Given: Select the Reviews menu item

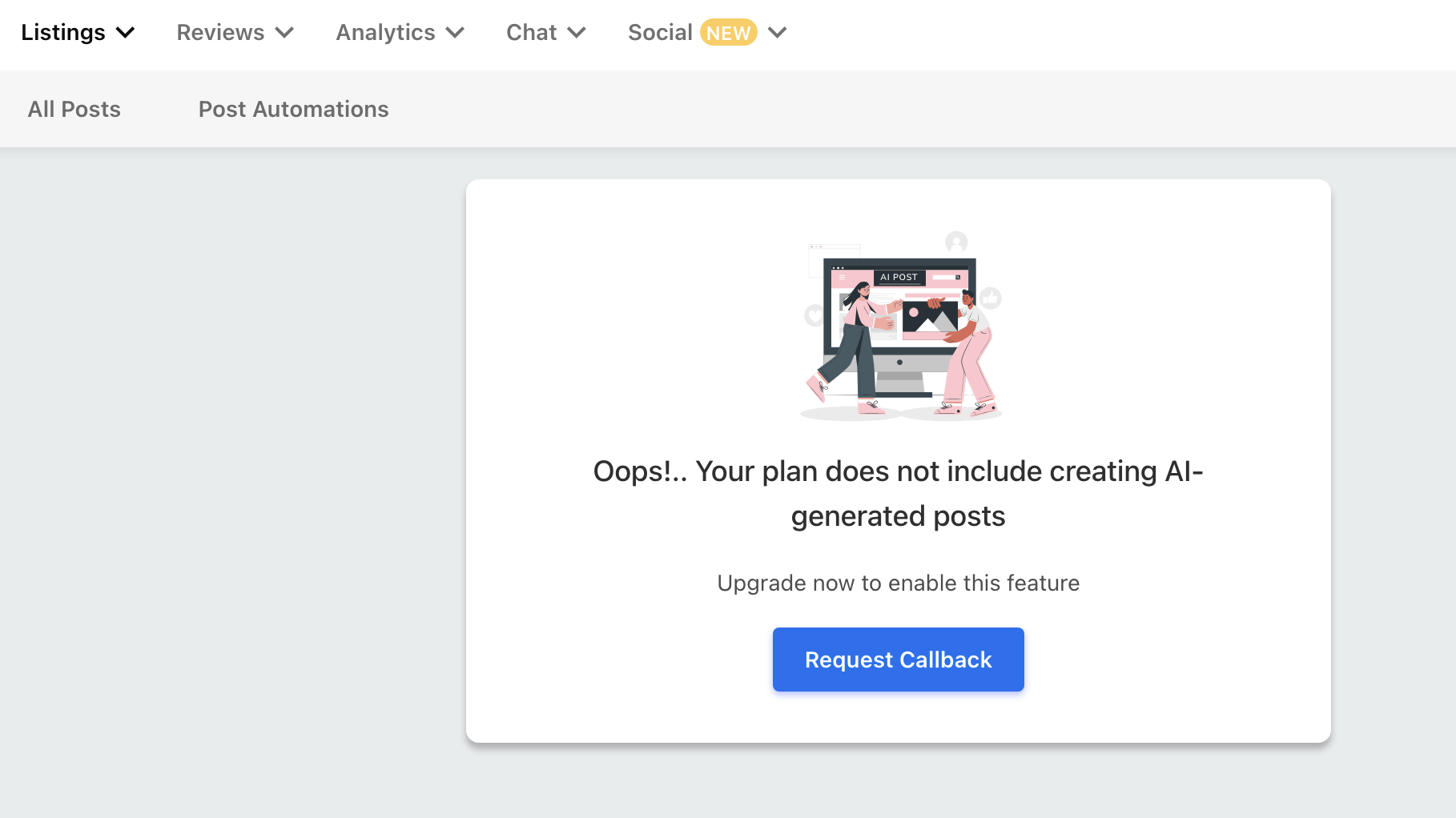Looking at the screenshot, I should pyautogui.click(x=220, y=33).
